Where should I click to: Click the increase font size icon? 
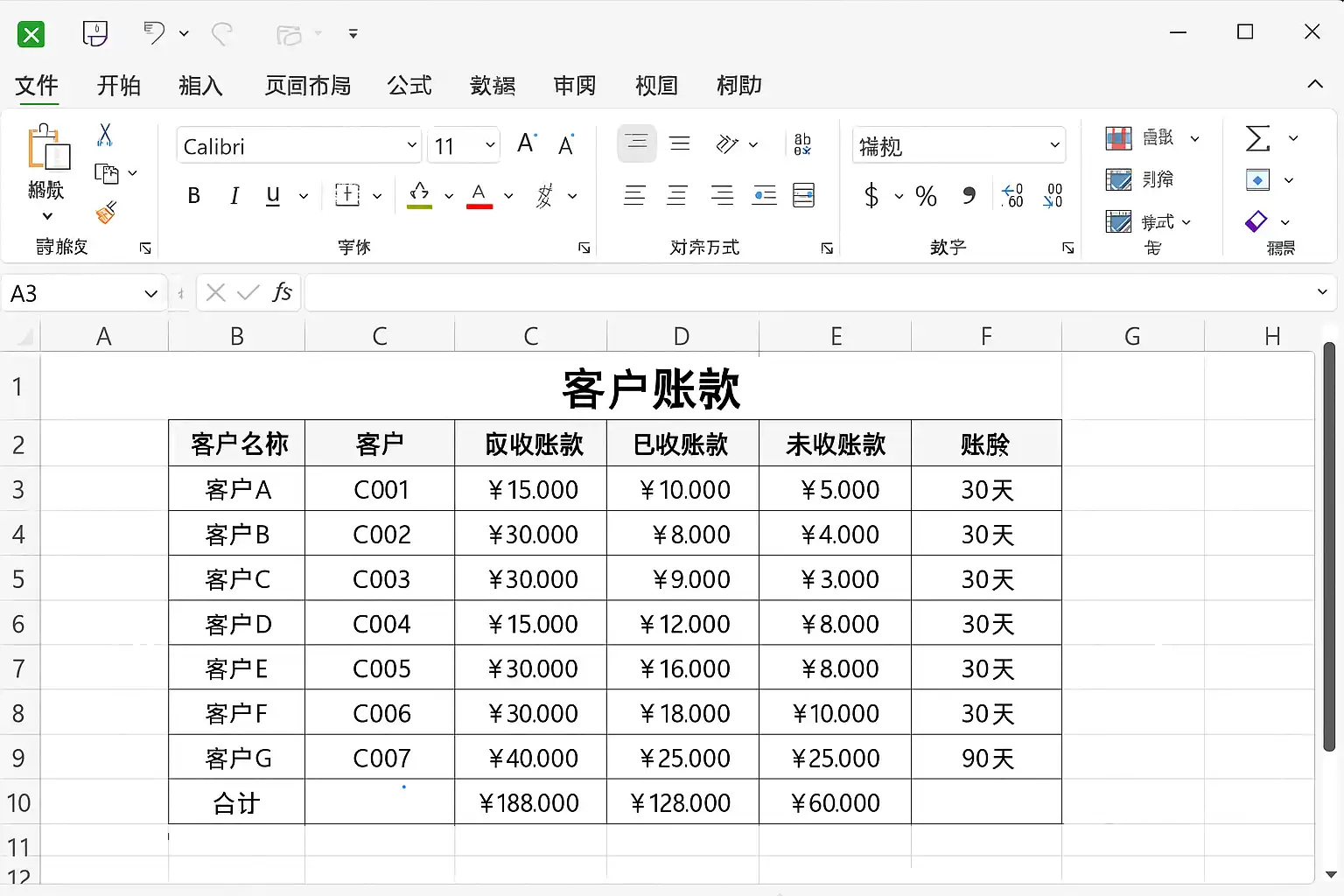tap(526, 144)
